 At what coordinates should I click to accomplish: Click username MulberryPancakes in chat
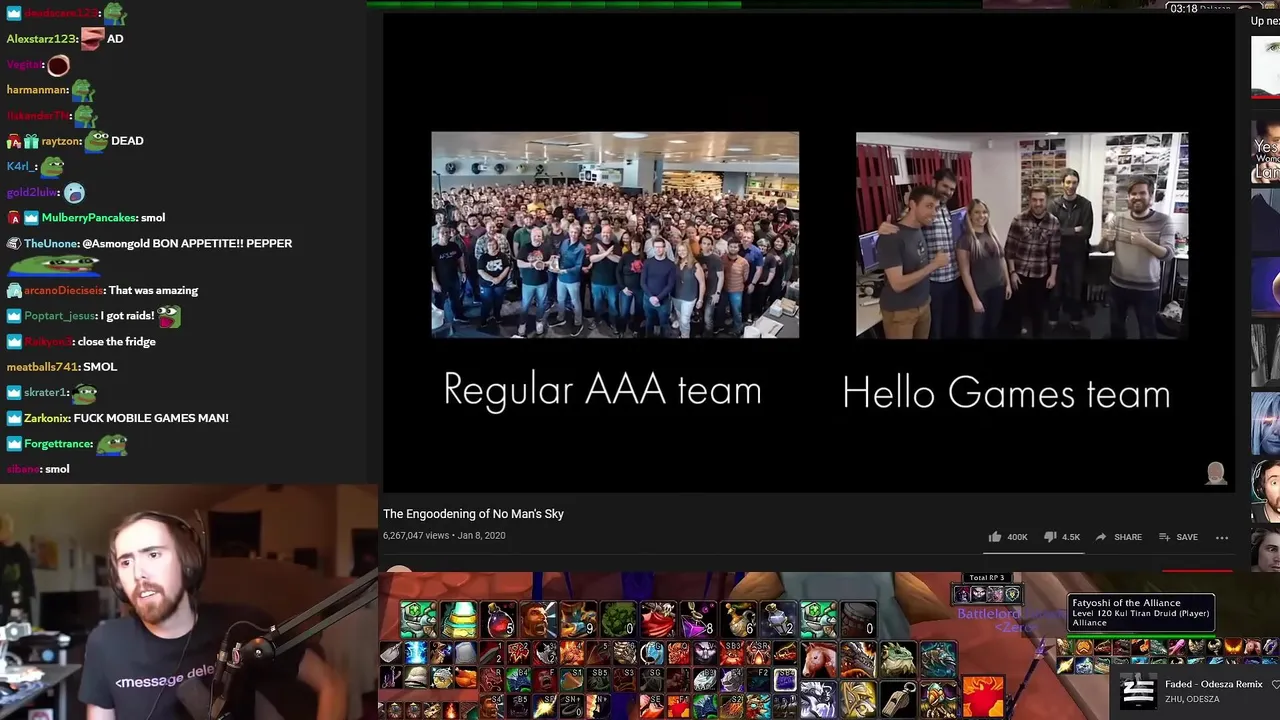point(89,218)
